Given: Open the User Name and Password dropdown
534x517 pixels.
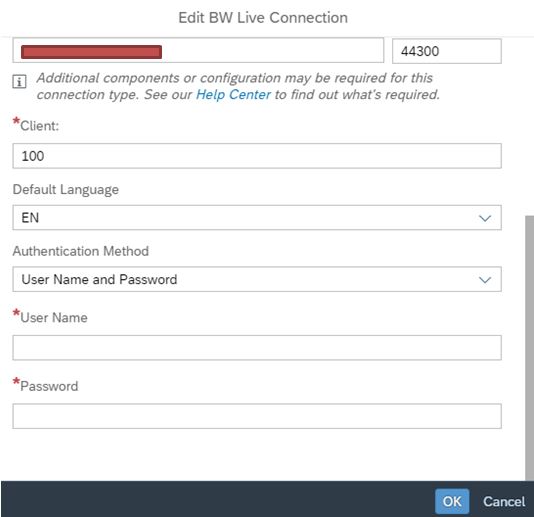Looking at the screenshot, I should [x=257, y=279].
